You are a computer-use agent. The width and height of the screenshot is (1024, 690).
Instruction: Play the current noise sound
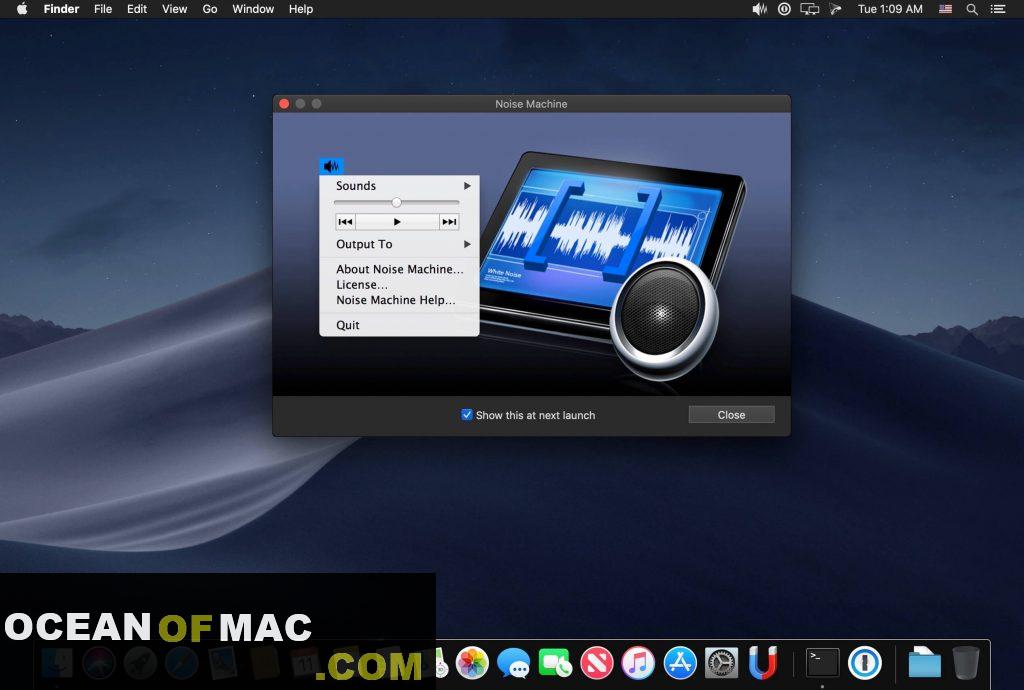point(397,222)
